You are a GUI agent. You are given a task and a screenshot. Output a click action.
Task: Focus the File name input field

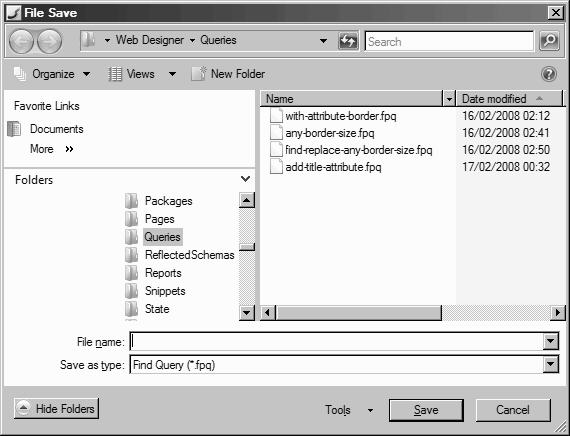tap(336, 341)
